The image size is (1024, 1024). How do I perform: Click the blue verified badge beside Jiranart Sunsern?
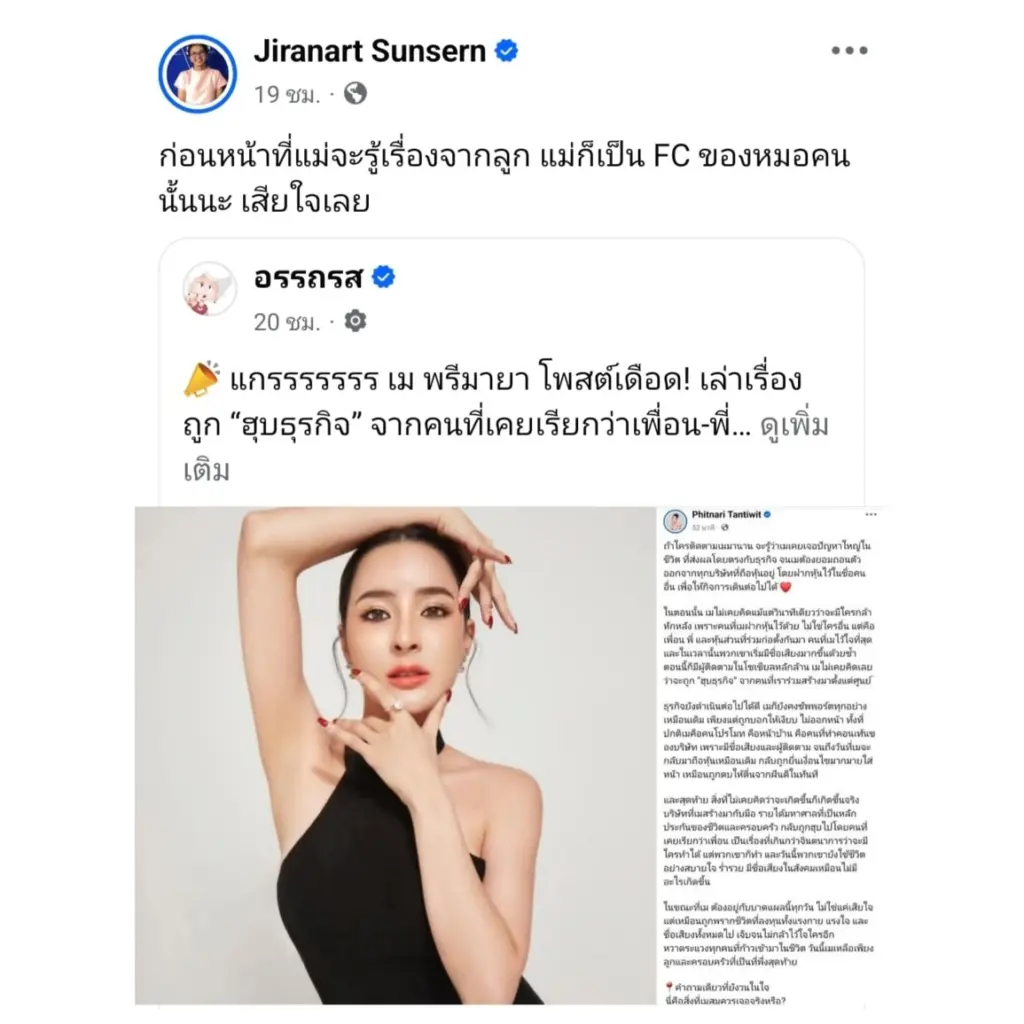coord(506,50)
